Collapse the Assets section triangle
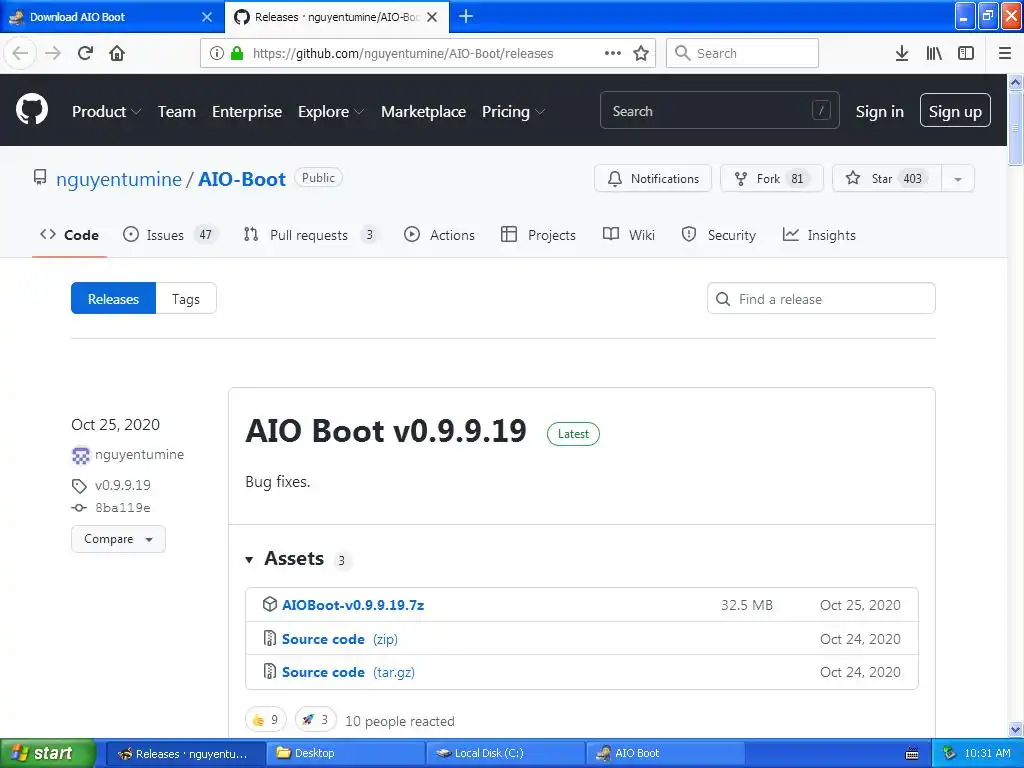1024x768 pixels. coord(249,560)
